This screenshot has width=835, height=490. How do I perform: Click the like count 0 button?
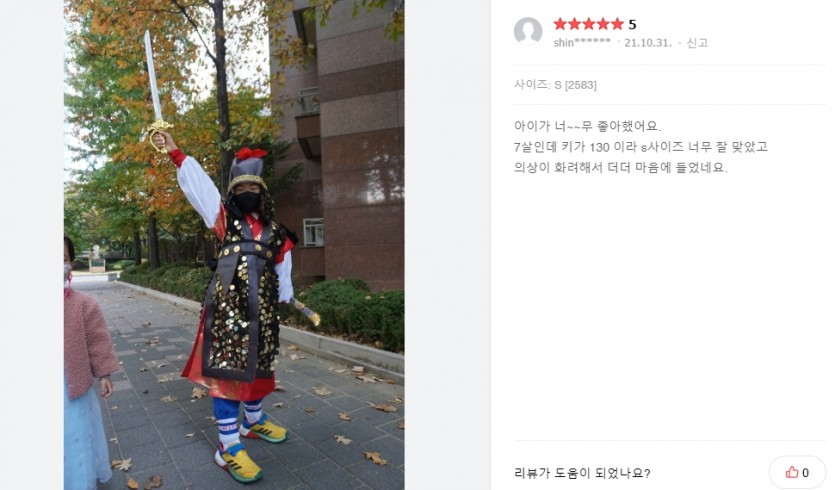coord(797,472)
